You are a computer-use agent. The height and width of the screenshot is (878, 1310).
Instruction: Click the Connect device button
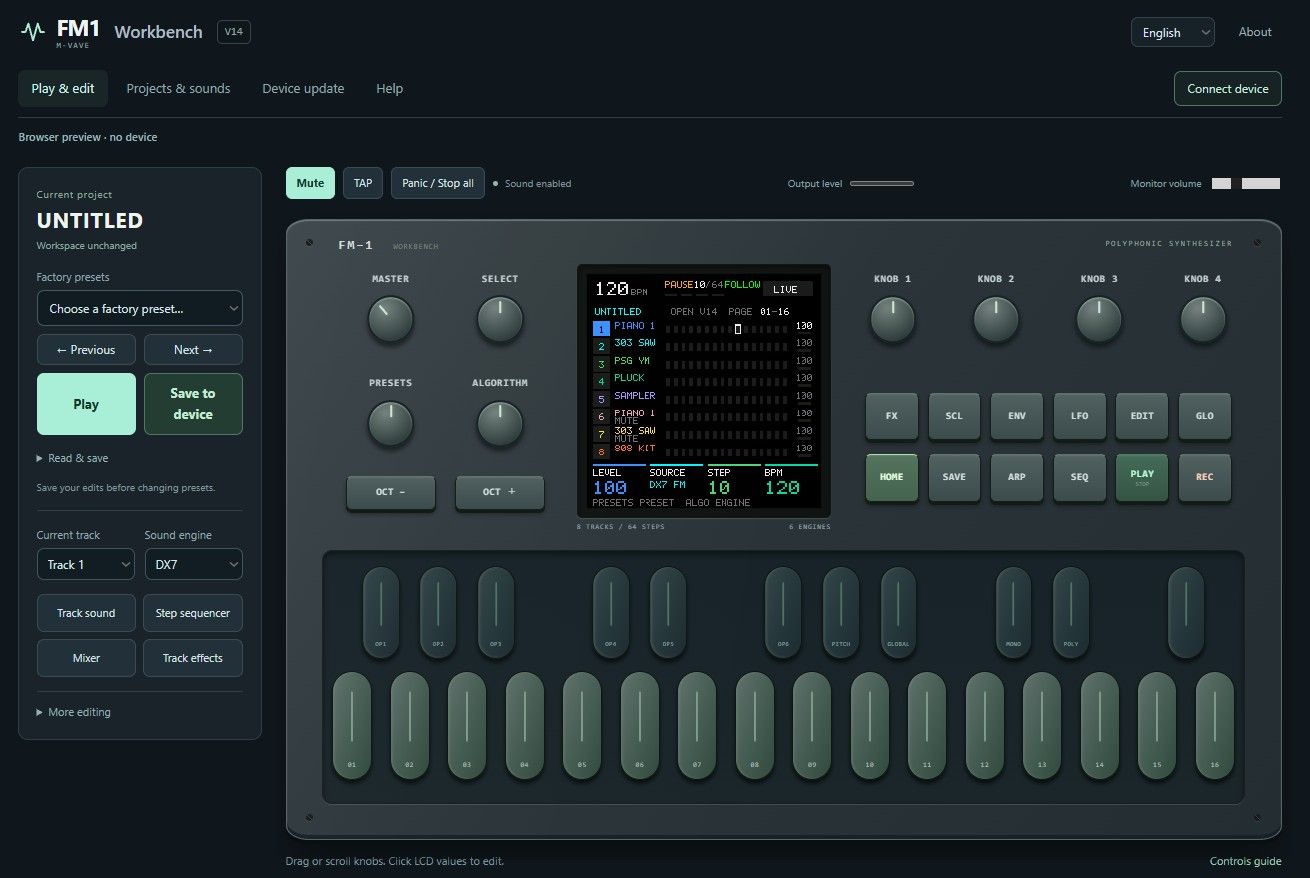coord(1227,89)
